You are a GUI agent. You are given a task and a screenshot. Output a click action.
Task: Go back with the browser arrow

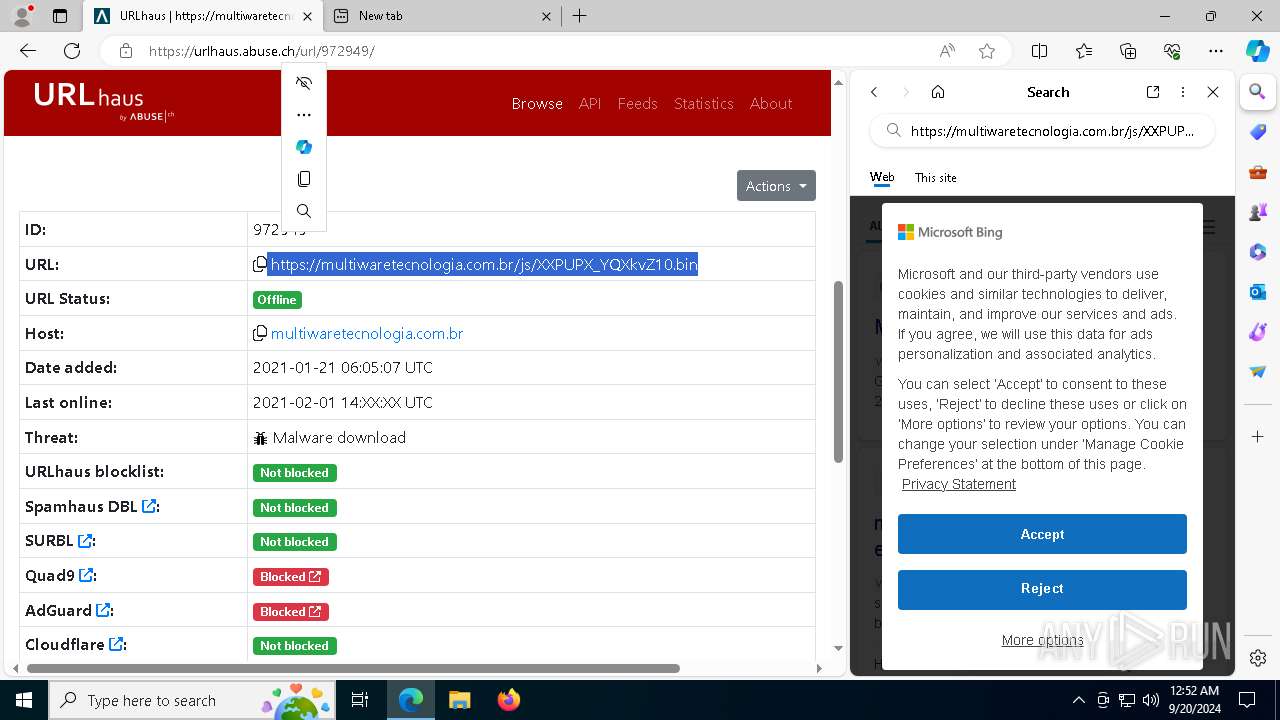[28, 51]
